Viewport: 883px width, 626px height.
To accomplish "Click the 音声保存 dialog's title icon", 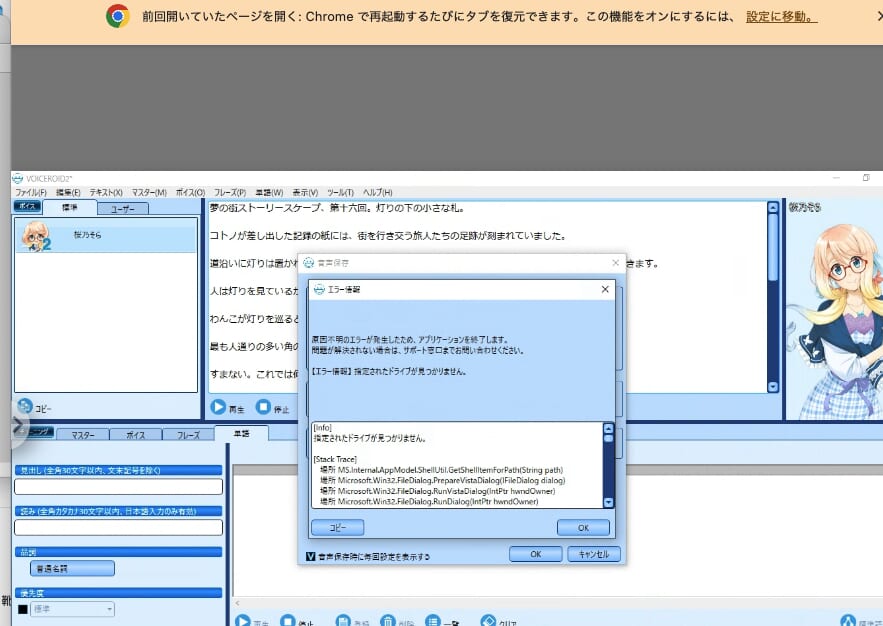I will [x=309, y=262].
